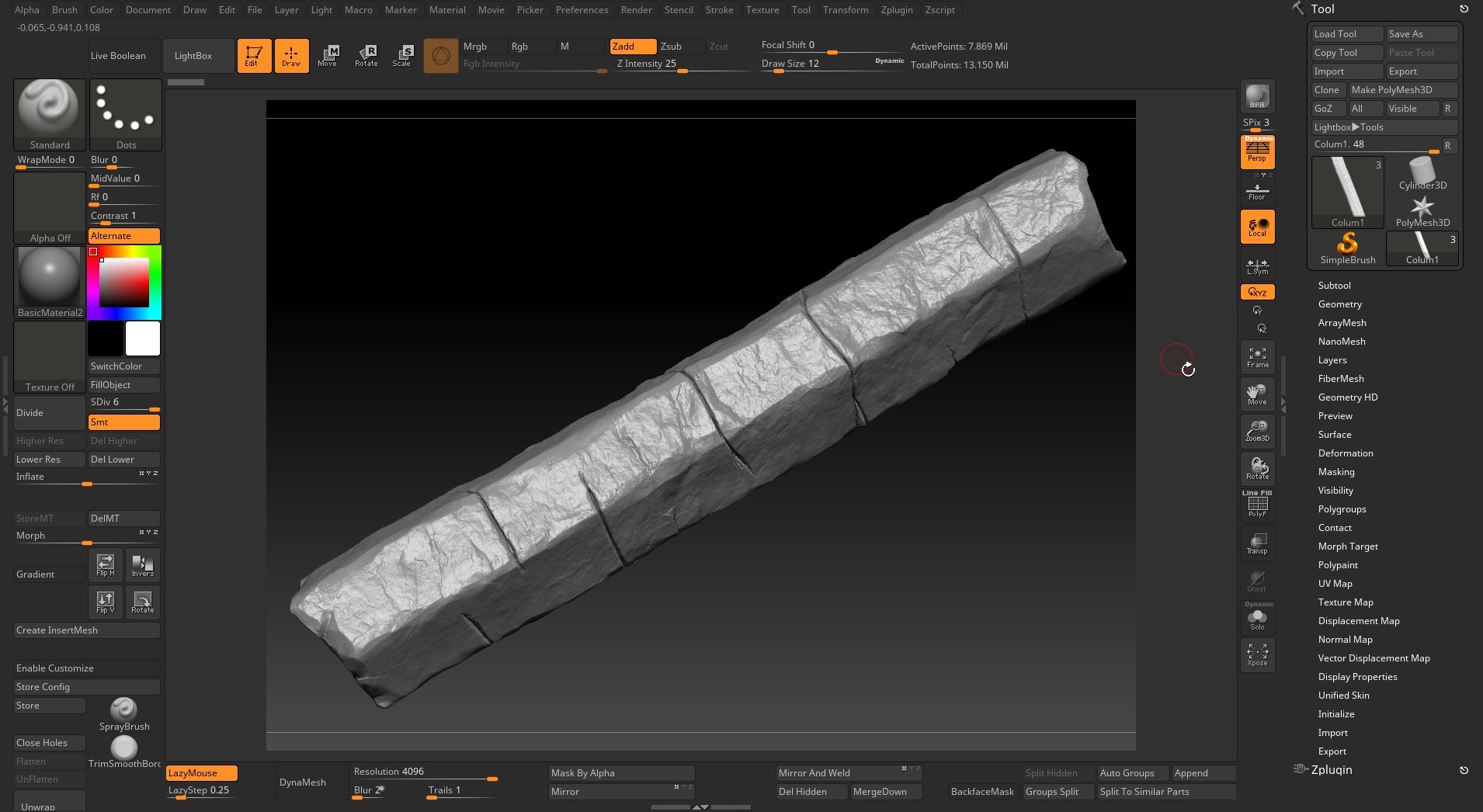
Task: Toggle Persp perspective view
Action: point(1257,152)
